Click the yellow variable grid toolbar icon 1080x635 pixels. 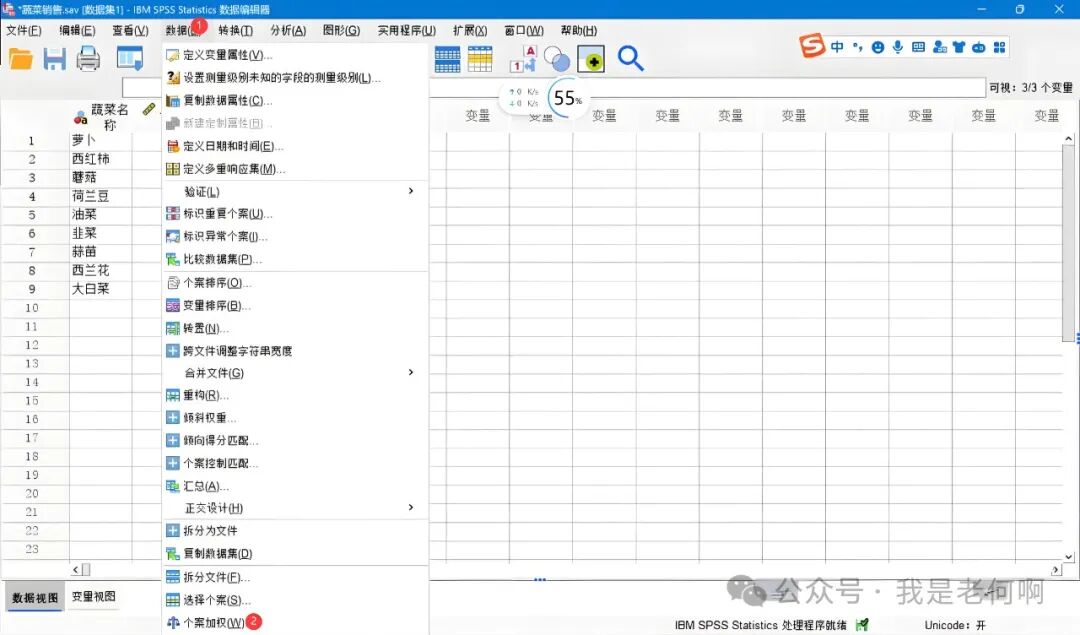(x=480, y=59)
